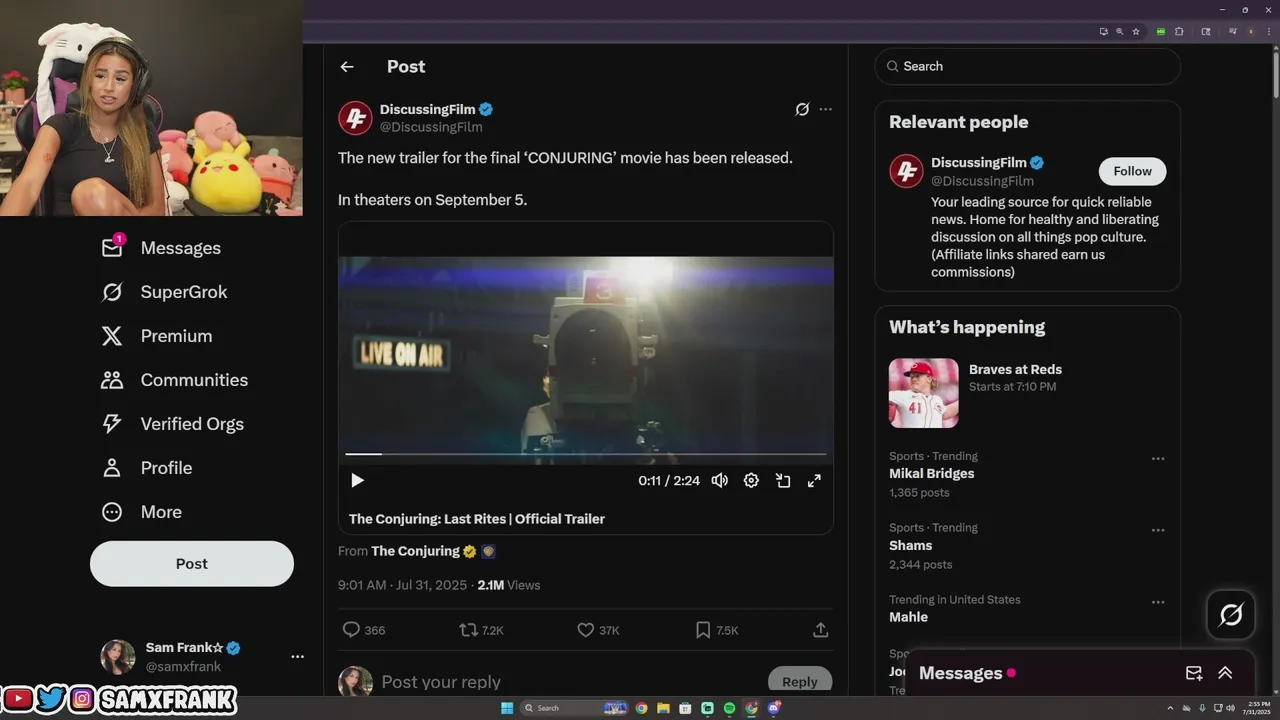Open the taskbar volume control

pos(1231,708)
